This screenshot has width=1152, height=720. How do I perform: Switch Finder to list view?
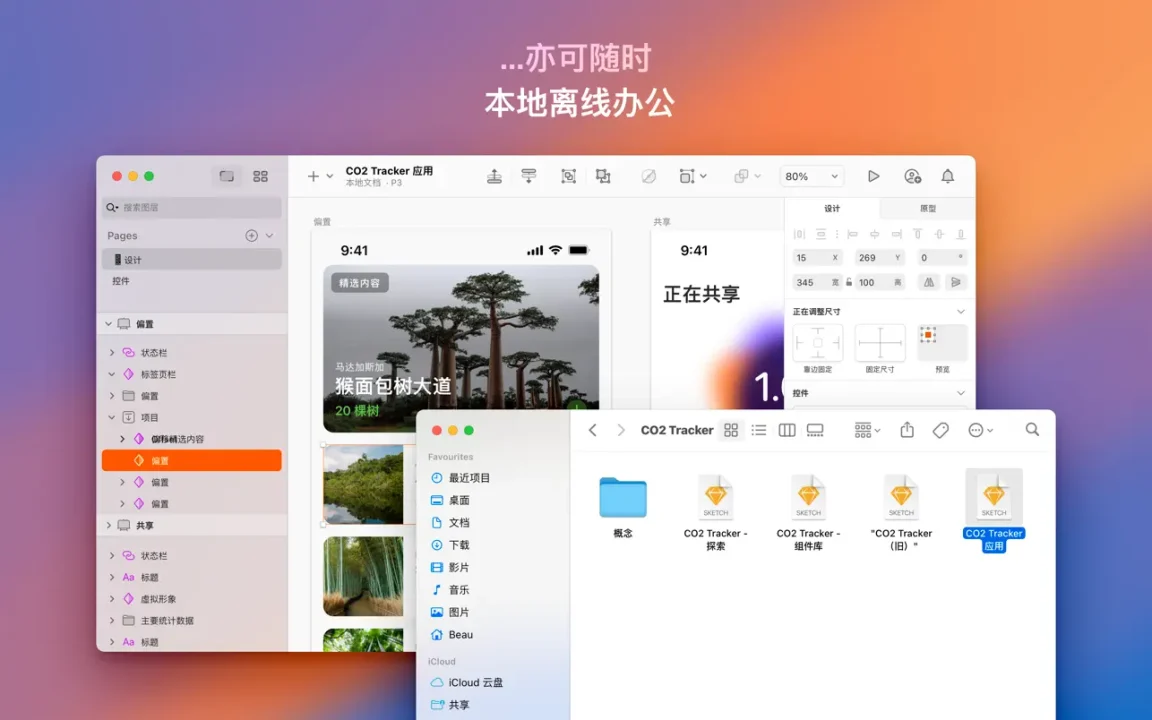coord(759,430)
